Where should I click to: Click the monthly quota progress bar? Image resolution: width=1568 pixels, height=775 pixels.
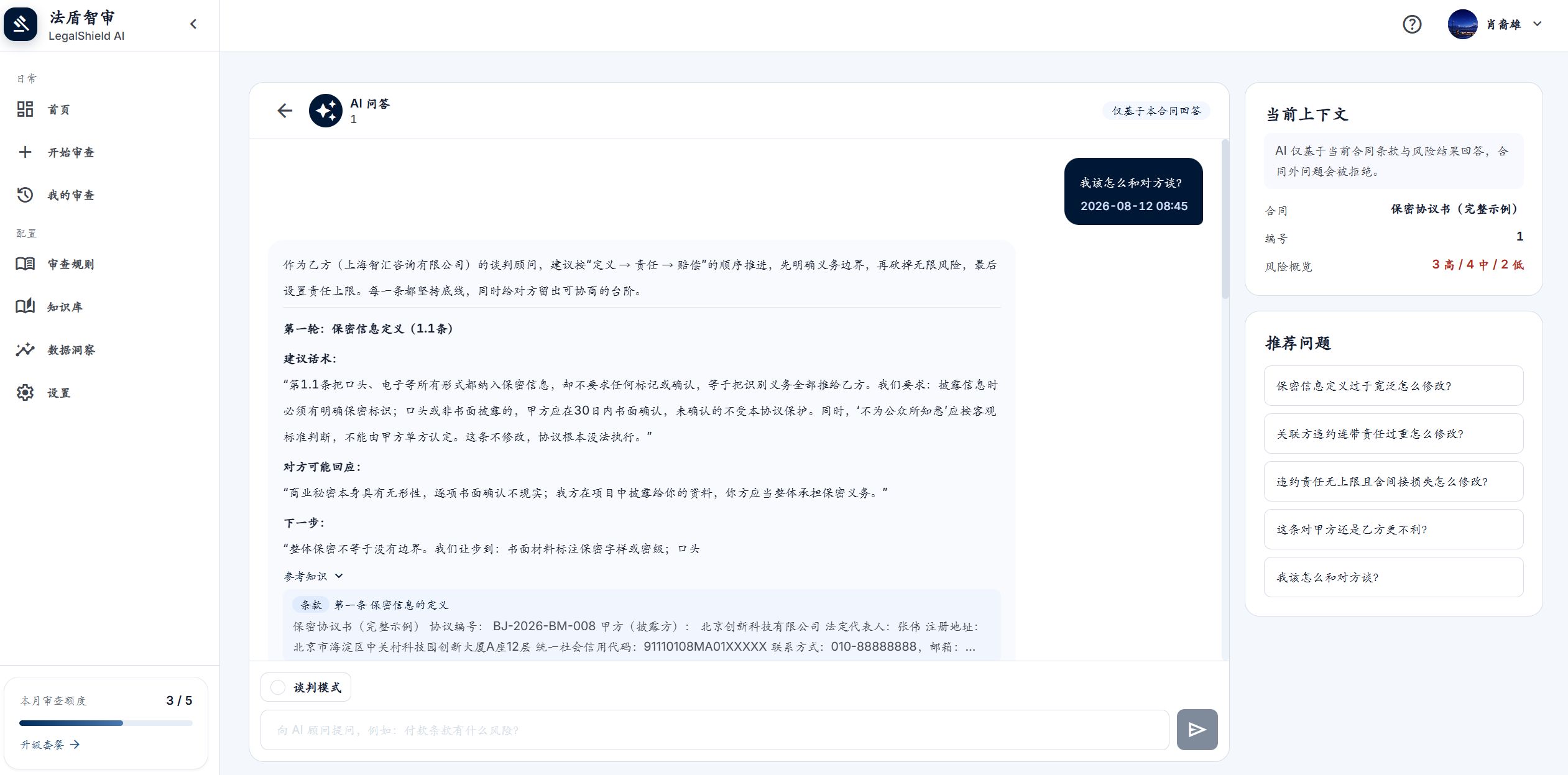pyautogui.click(x=106, y=723)
